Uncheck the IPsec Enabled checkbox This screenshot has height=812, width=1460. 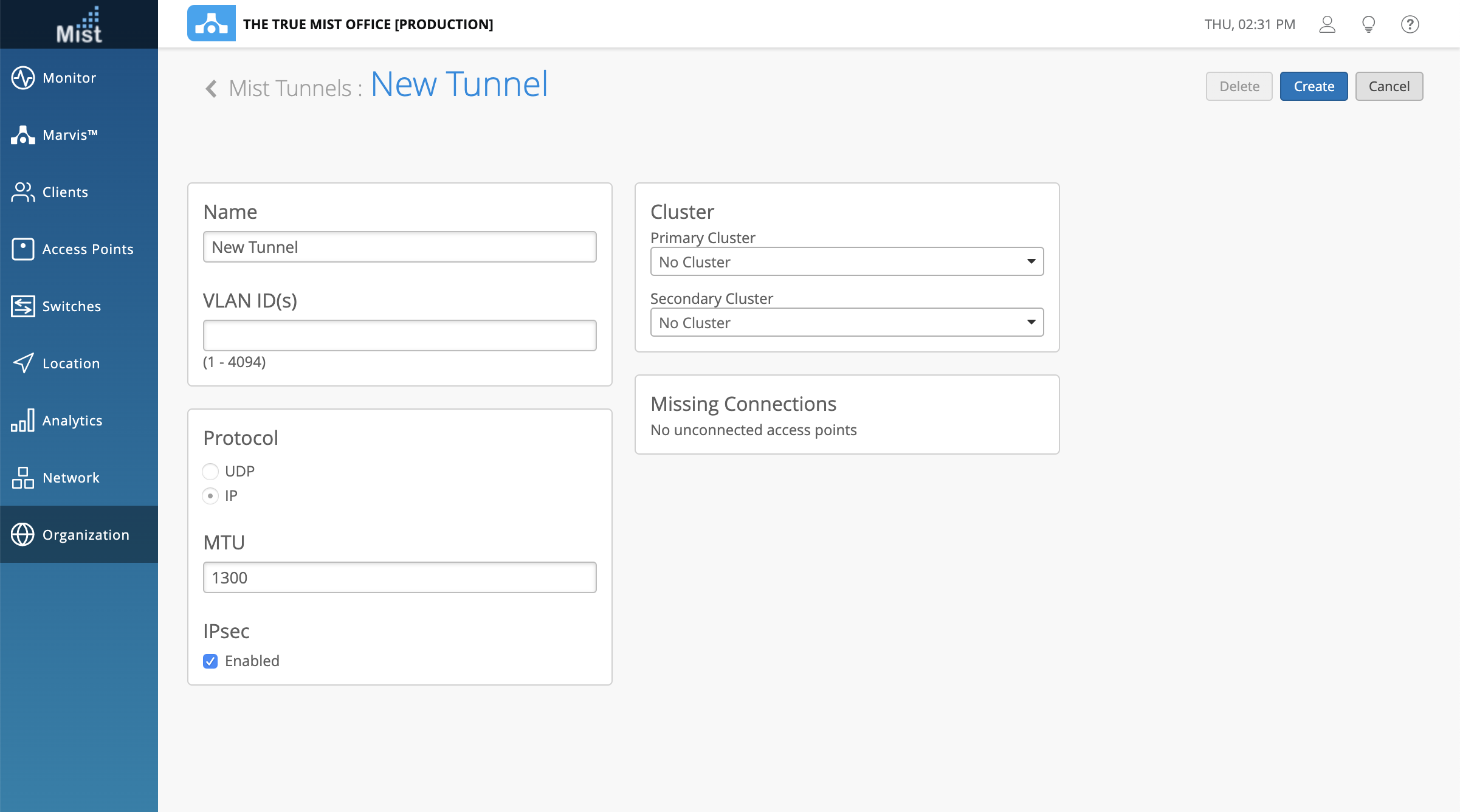pos(210,661)
